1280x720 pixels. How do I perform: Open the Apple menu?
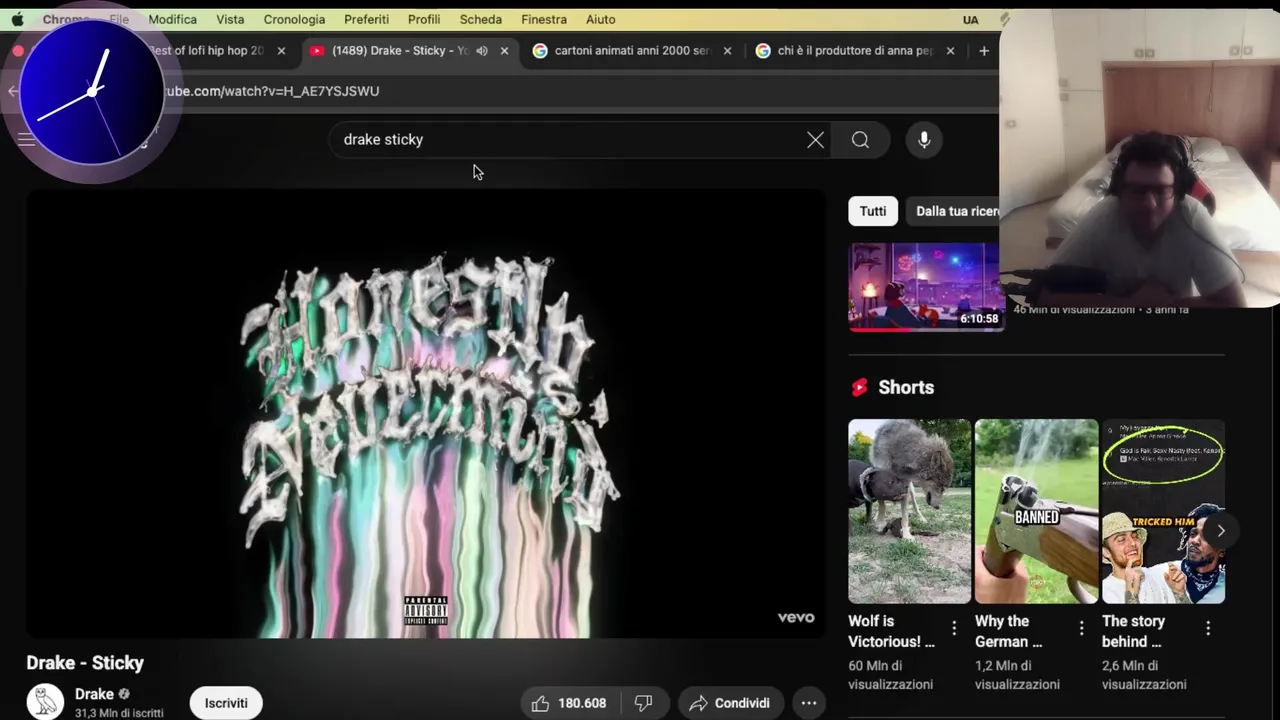click(x=17, y=19)
